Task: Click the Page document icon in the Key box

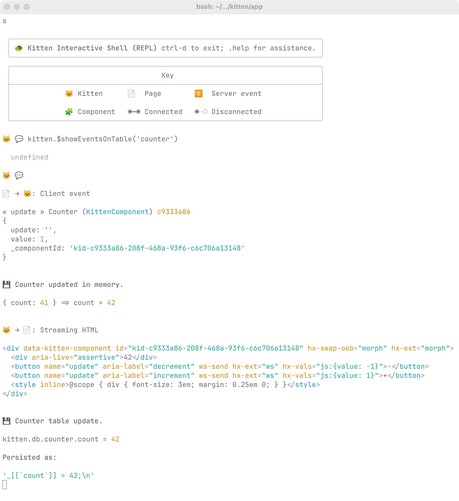Action: [131, 94]
